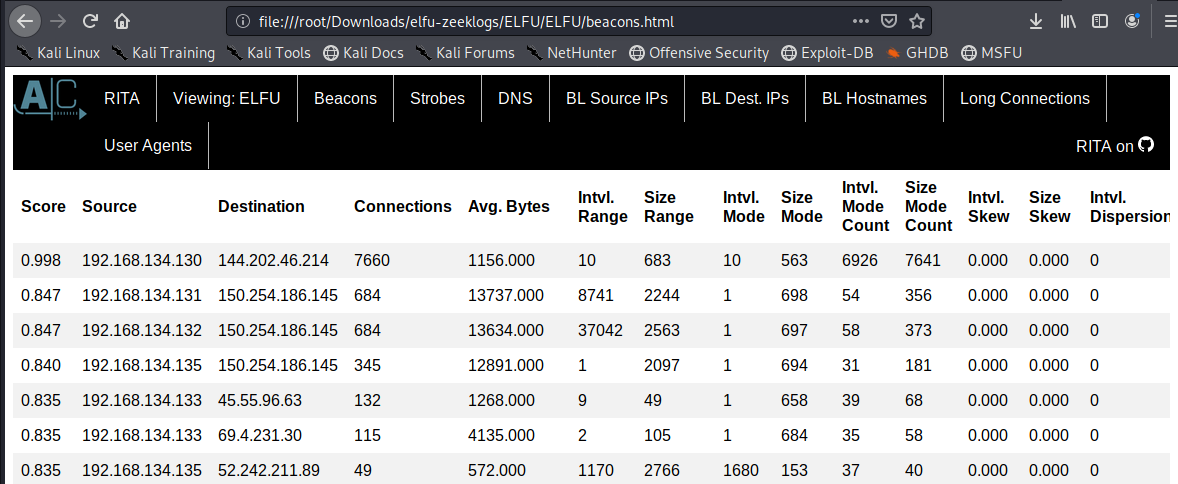1178x484 pixels.
Task: Click the Intvl. Range column header
Action: pyautogui.click(x=603, y=207)
